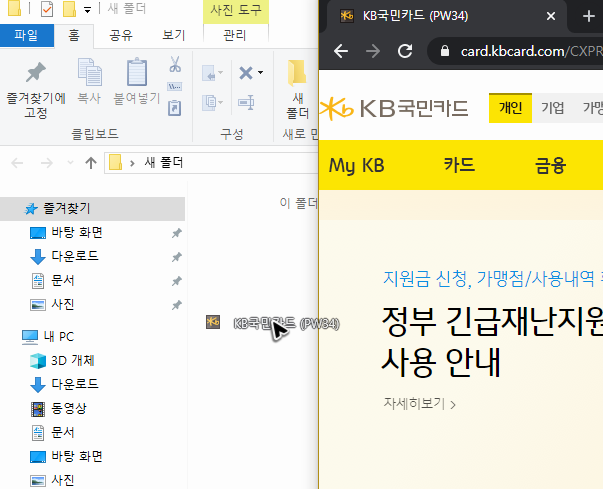This screenshot has height=489, width=603.
Task: Expand the address bar path chevron
Action: pos(132,163)
